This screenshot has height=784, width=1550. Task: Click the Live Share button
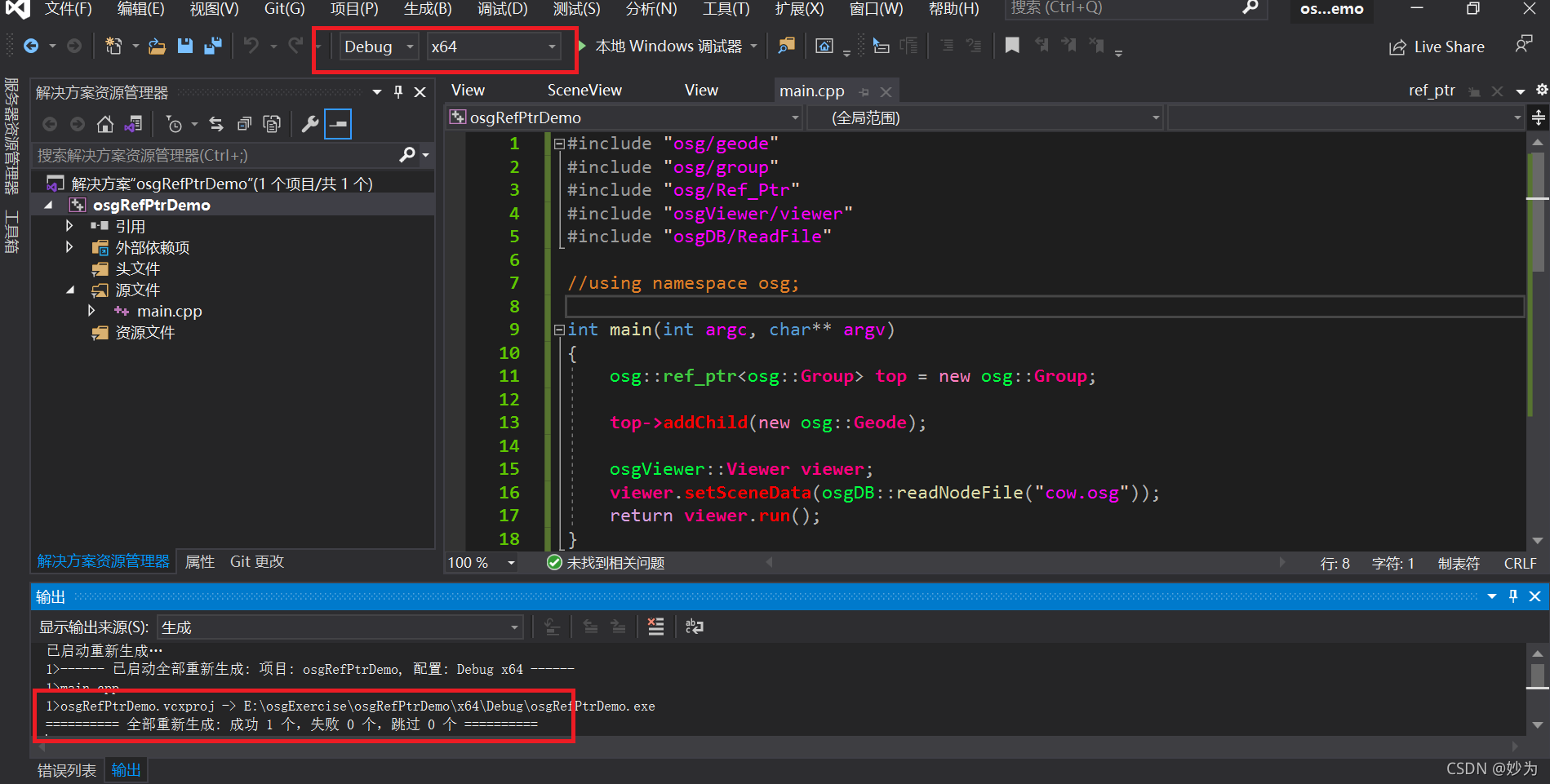pyautogui.click(x=1437, y=47)
